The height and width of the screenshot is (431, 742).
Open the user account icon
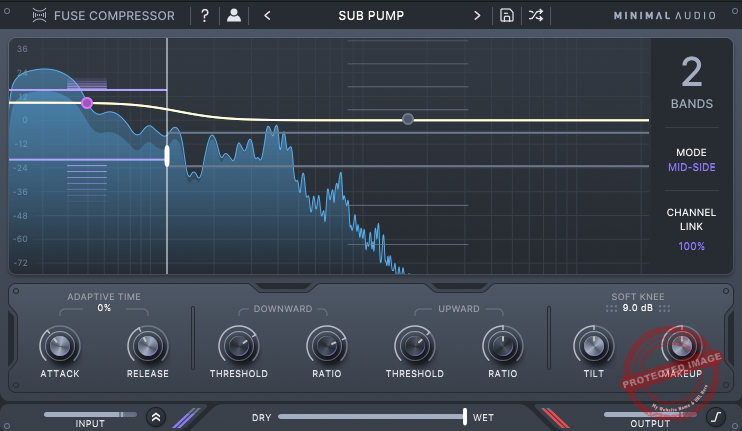[234, 16]
